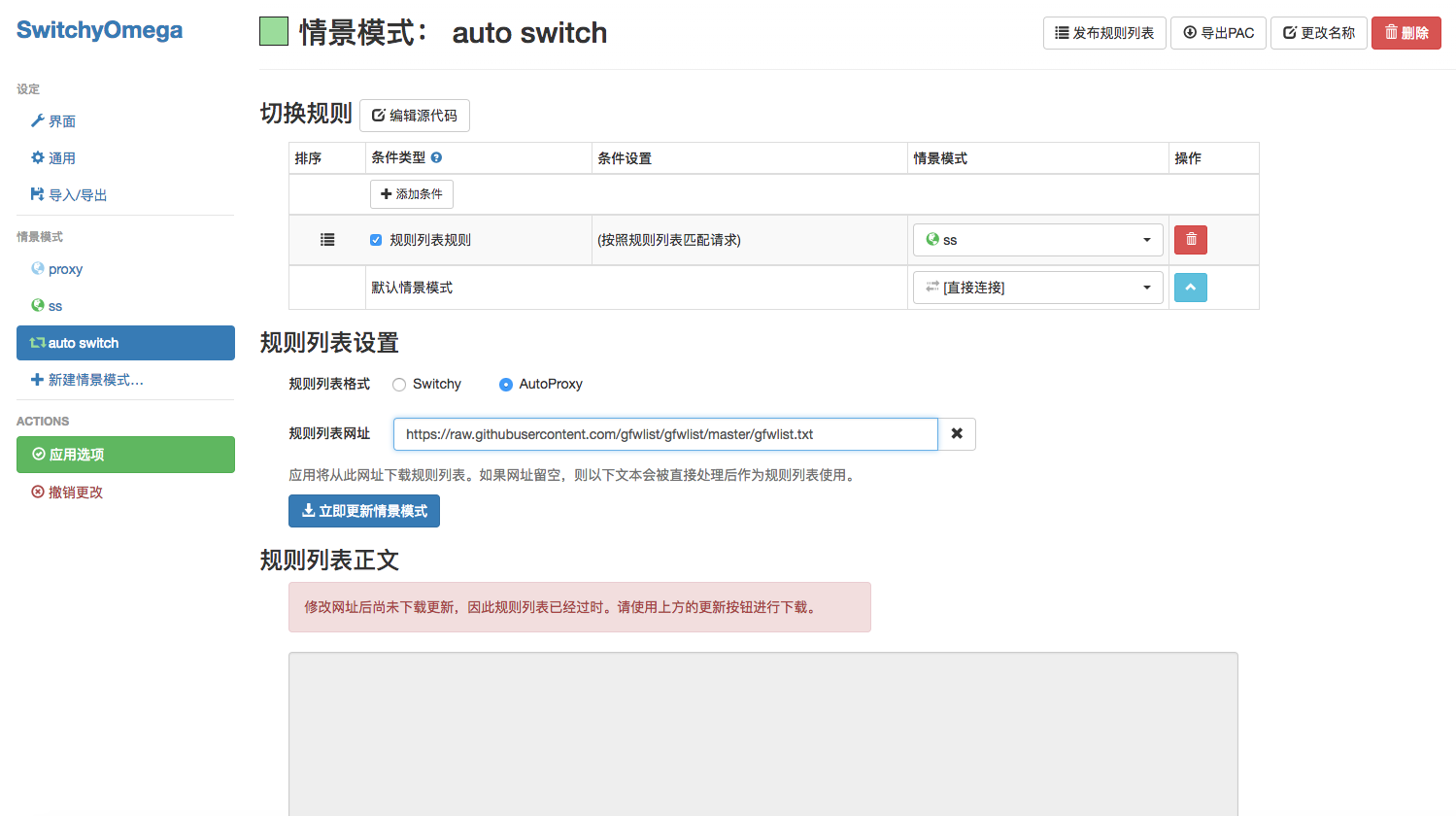Click the sort handle icon of rule list row
Image resolution: width=1456 pixels, height=816 pixels.
(x=327, y=240)
